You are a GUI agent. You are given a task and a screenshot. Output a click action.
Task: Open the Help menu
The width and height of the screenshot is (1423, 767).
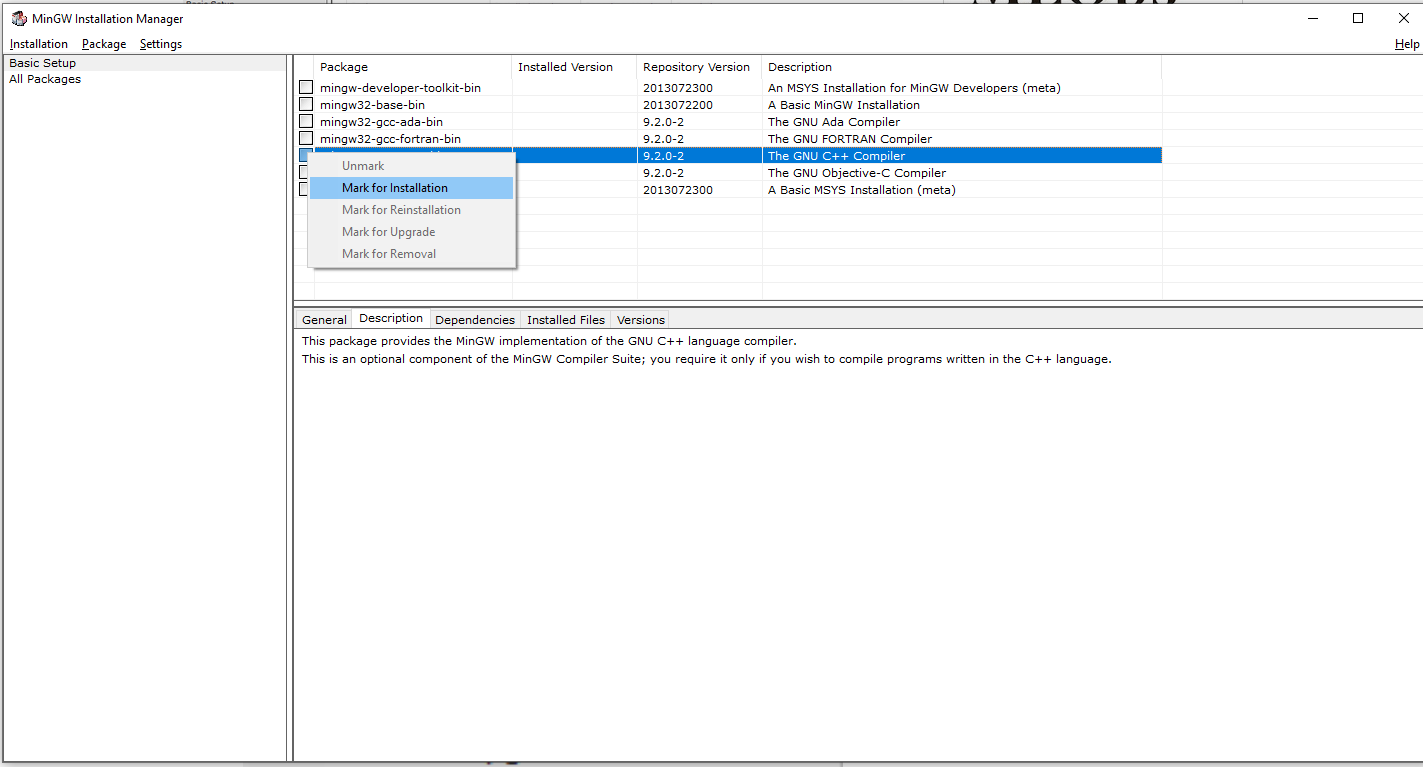(1407, 44)
